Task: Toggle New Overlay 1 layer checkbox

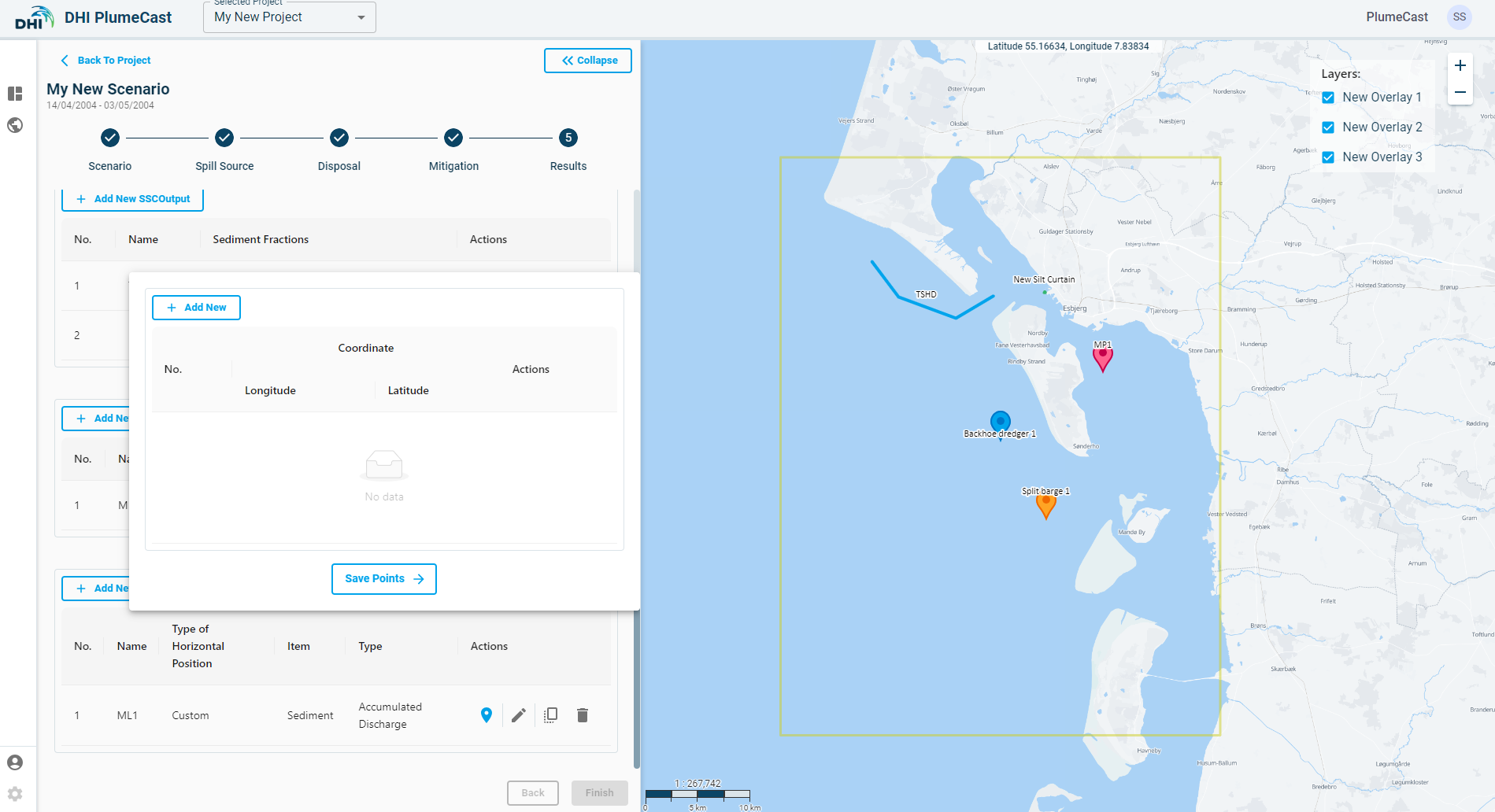Action: (x=1328, y=98)
